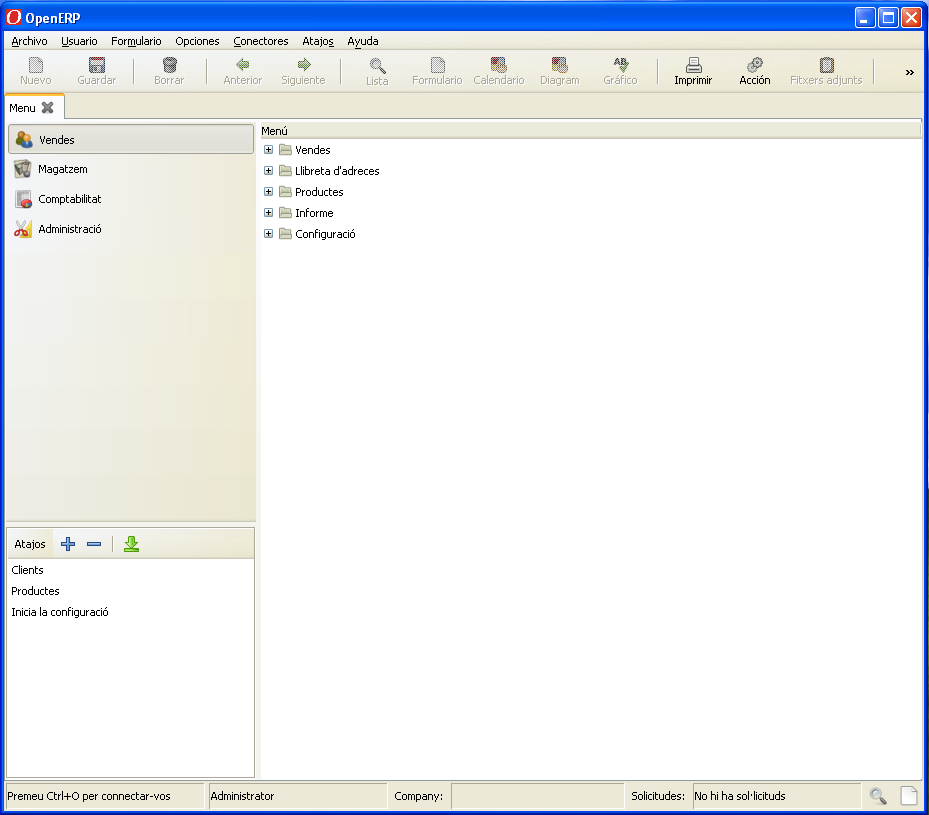Close the Menu tab with X icon
The image size is (929, 815).
(47, 108)
